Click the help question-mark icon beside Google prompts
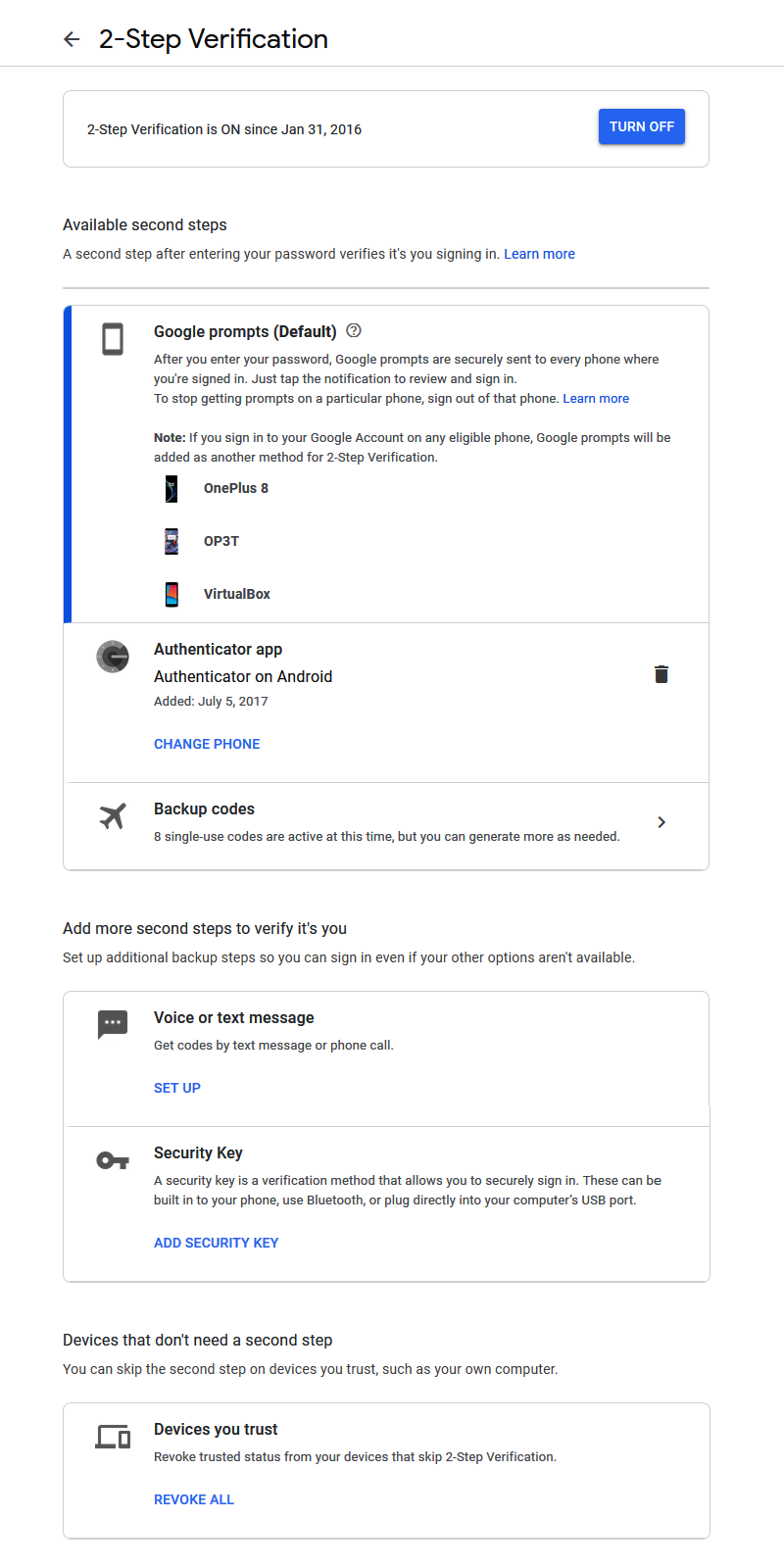Screen dimensions: 784x1568 pyautogui.click(x=354, y=330)
